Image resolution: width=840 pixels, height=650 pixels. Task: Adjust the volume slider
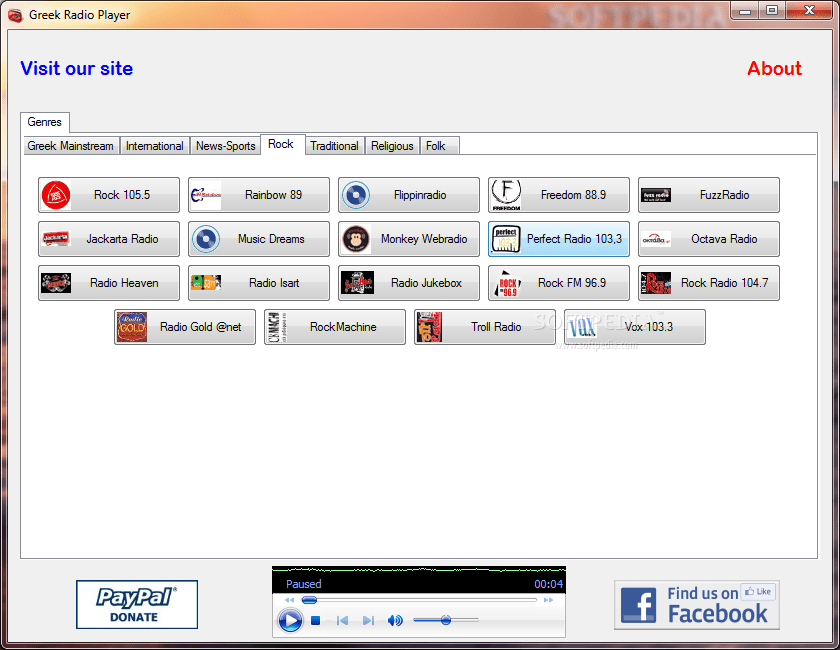click(x=444, y=620)
